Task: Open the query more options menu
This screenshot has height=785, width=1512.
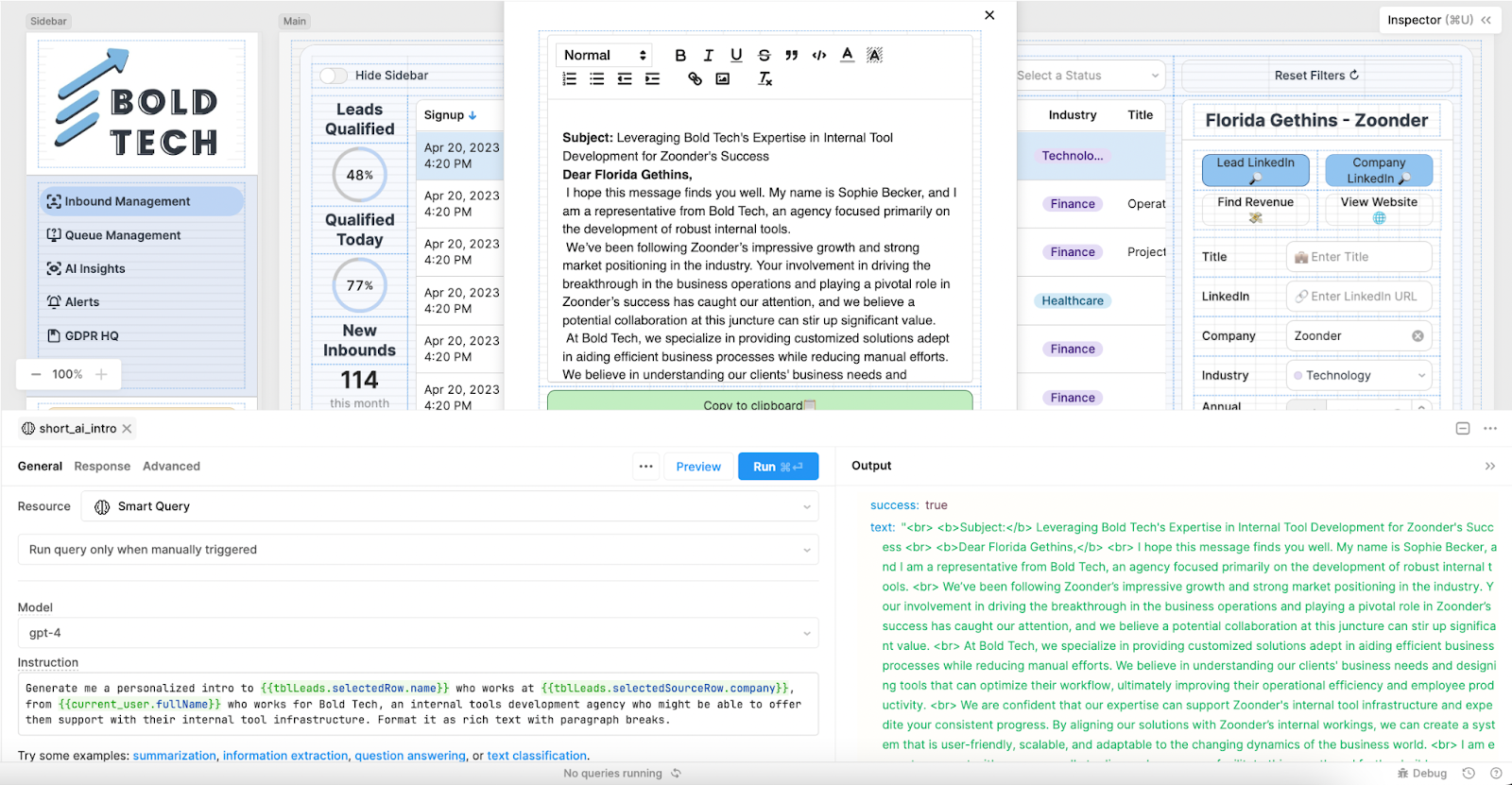Action: click(645, 467)
